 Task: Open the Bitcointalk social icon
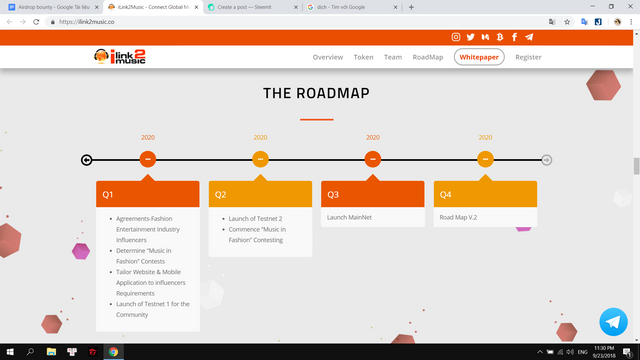[500, 37]
